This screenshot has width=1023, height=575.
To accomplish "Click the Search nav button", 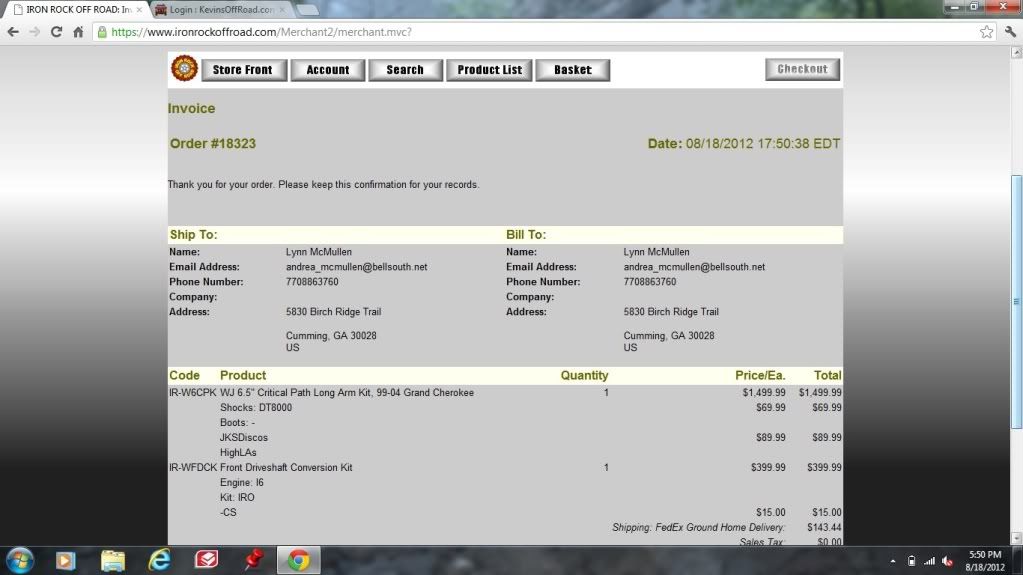I will [405, 70].
